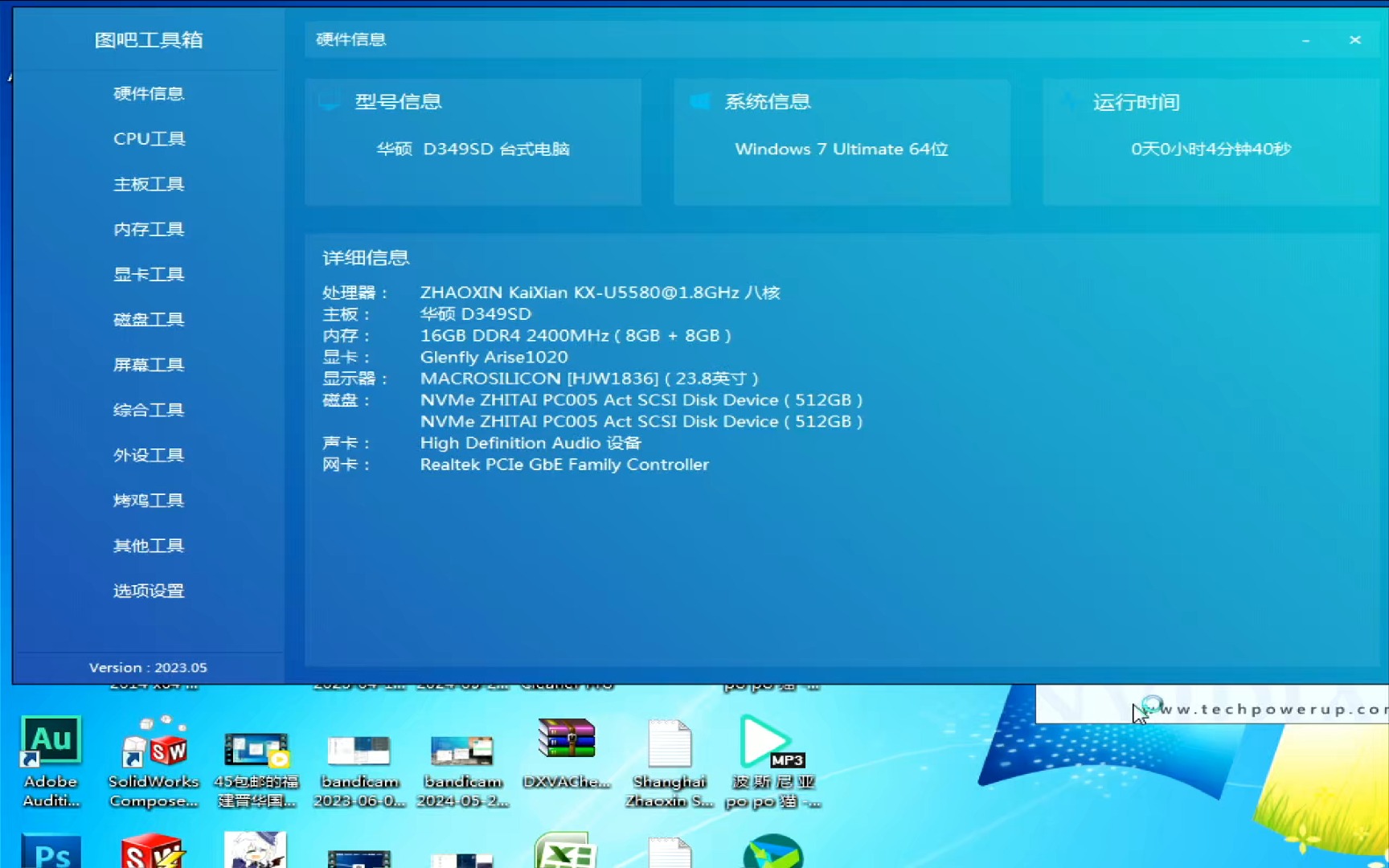Click the 系统信息 Windows icon
Screen dimensions: 1389x868
(699, 101)
